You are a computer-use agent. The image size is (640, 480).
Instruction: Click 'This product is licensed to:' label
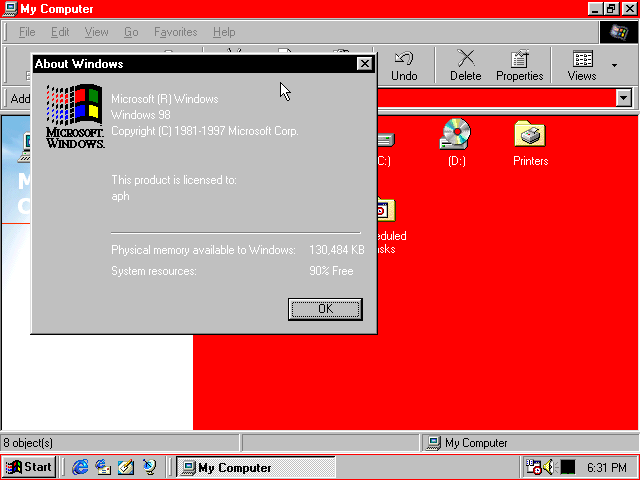point(174,180)
